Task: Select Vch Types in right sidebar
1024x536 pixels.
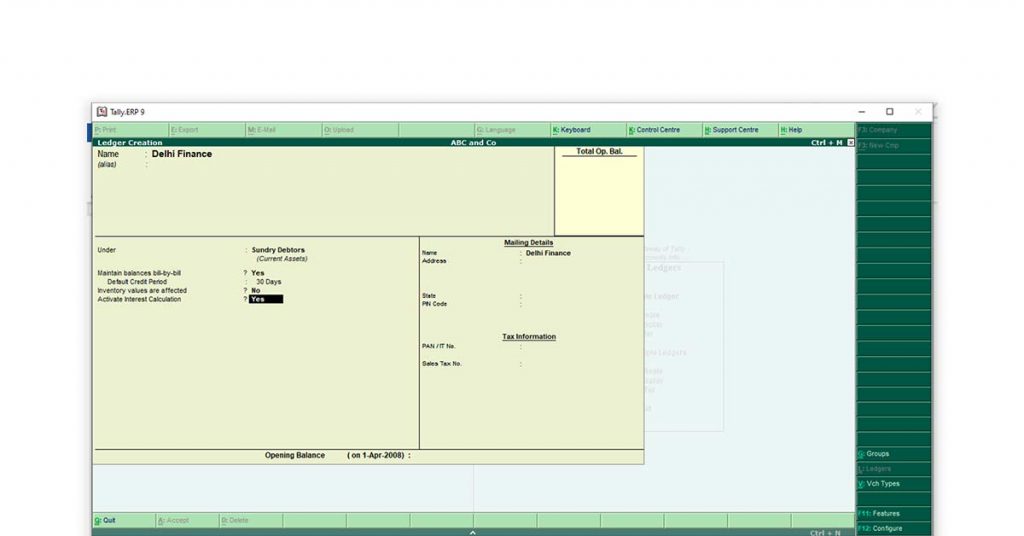Action: (x=881, y=484)
